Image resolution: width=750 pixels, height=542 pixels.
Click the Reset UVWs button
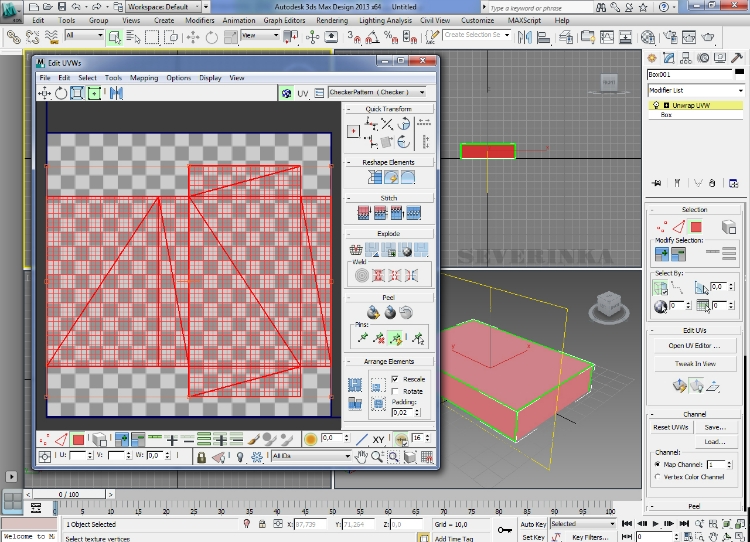coord(671,427)
